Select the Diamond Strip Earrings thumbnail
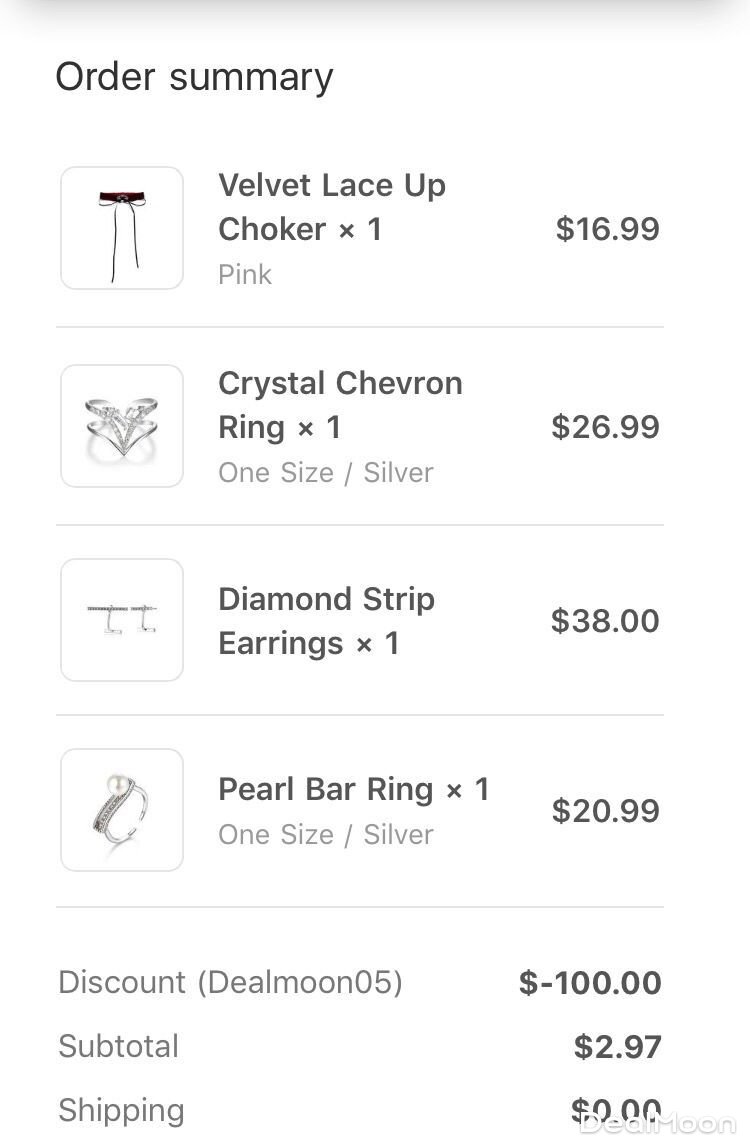Screen dimensions: 750x1147 click(x=122, y=620)
